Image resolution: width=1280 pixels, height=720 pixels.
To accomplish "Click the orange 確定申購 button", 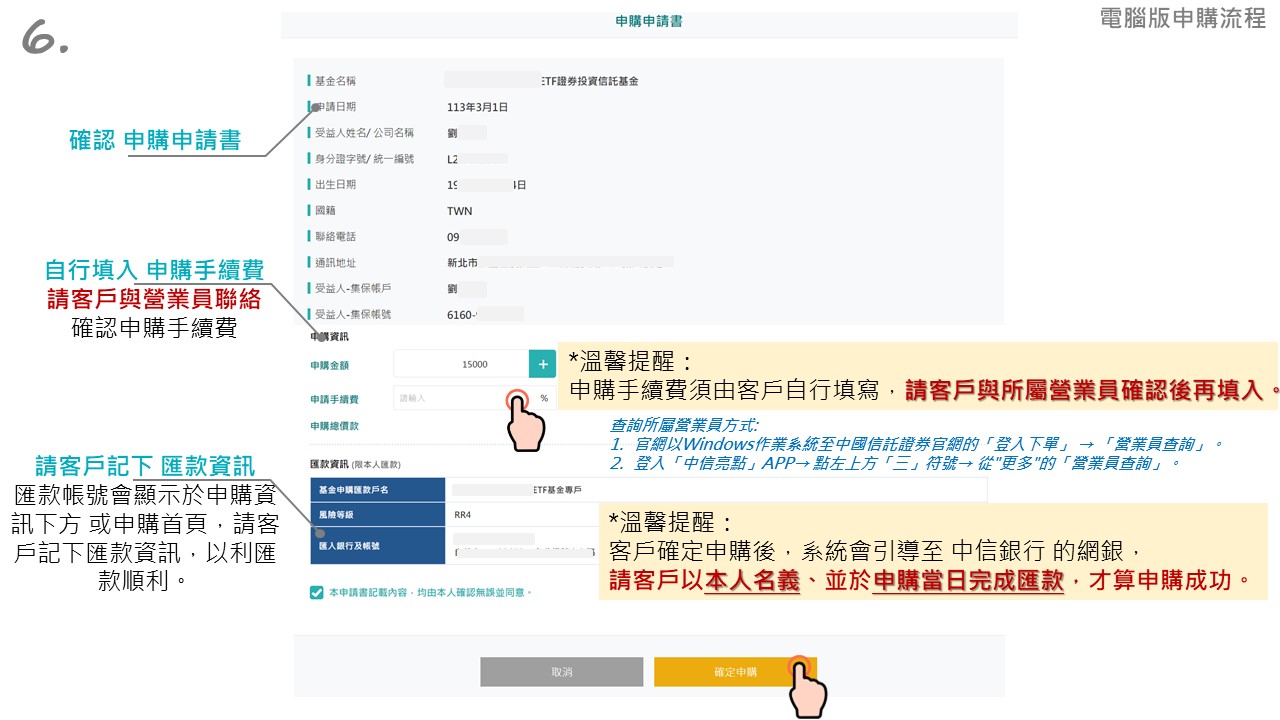I will pos(735,672).
